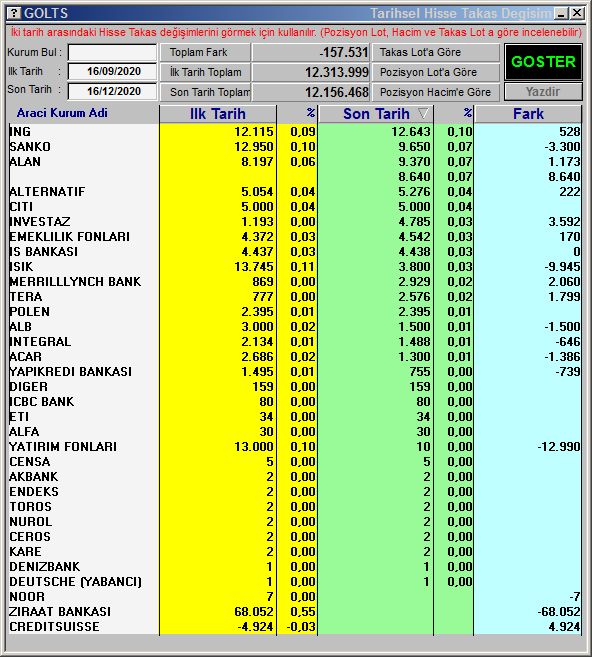Select the DIGER row

click(295, 387)
